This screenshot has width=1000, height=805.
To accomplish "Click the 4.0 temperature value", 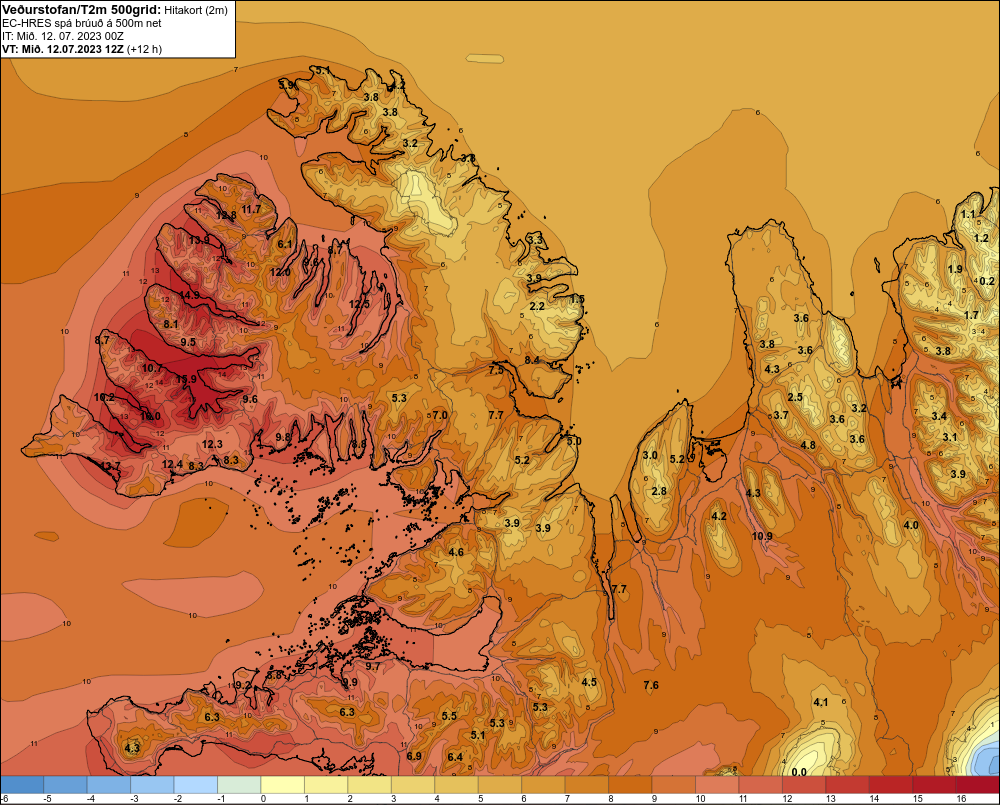I will click(x=911, y=525).
